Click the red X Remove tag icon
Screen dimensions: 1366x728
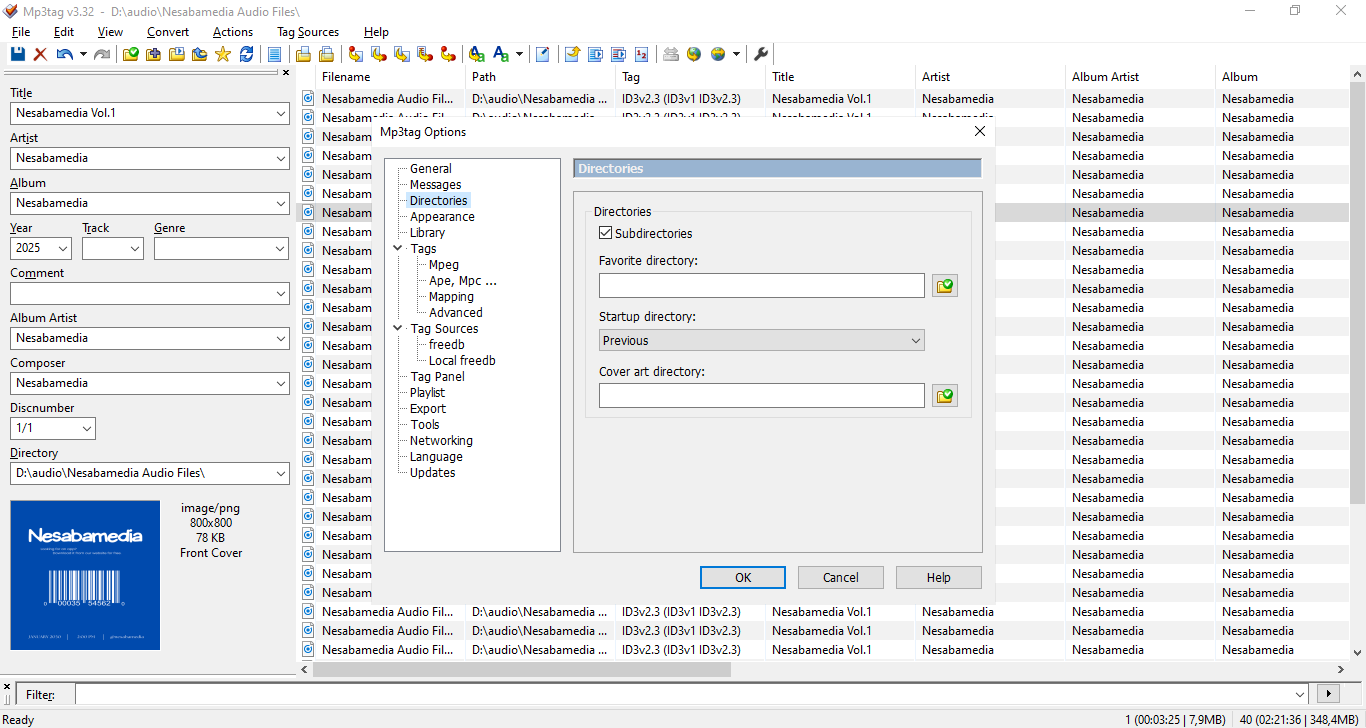[x=40, y=54]
